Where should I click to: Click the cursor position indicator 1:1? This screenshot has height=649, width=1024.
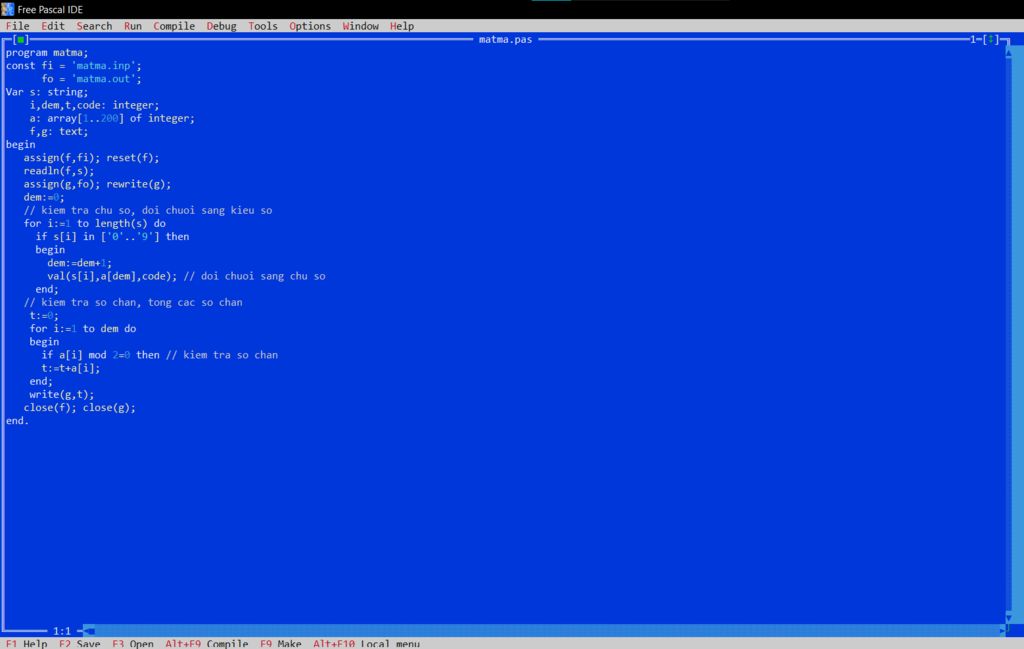coord(62,631)
